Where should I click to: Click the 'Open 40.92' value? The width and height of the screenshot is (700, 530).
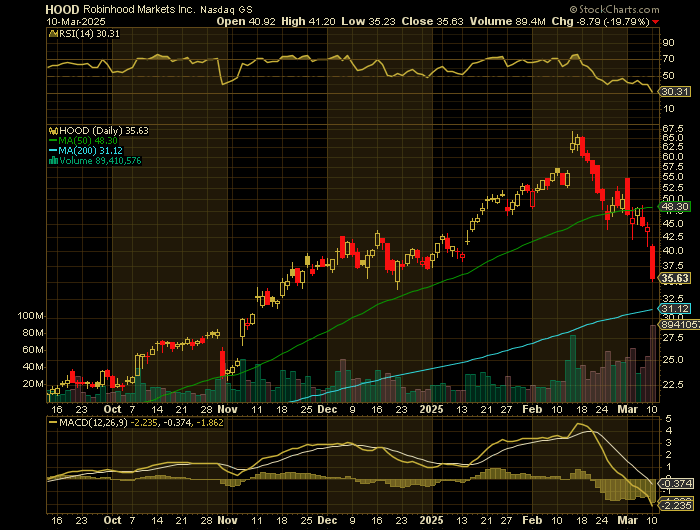tap(246, 21)
